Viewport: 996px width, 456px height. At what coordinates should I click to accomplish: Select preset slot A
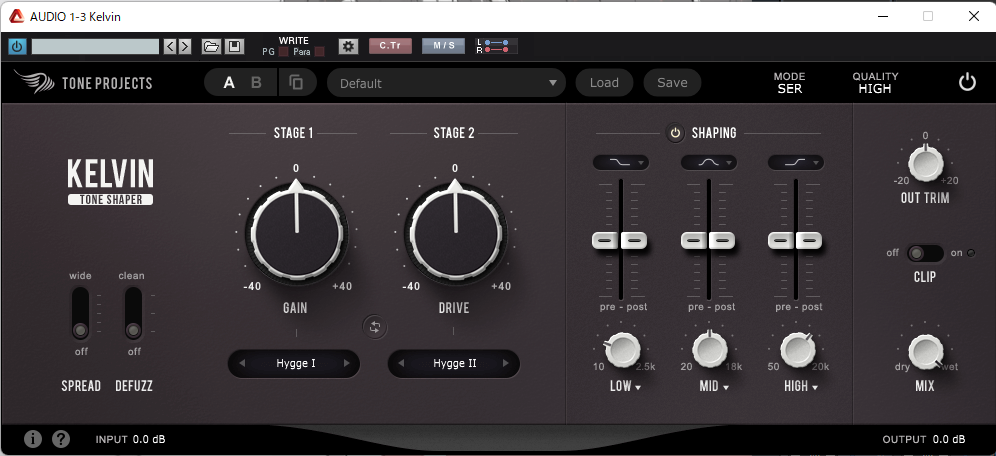click(x=229, y=83)
